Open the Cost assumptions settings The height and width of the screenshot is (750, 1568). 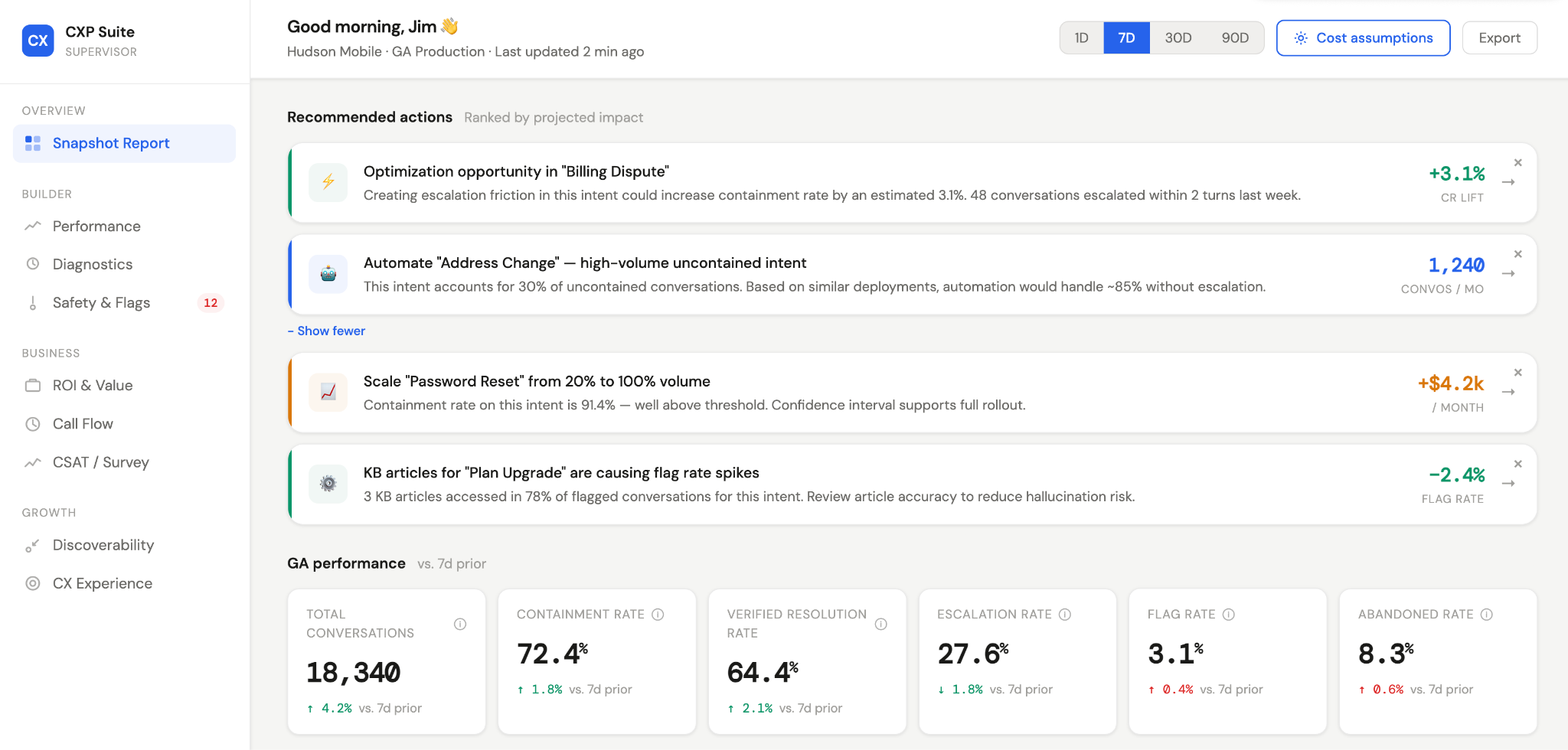click(1363, 37)
